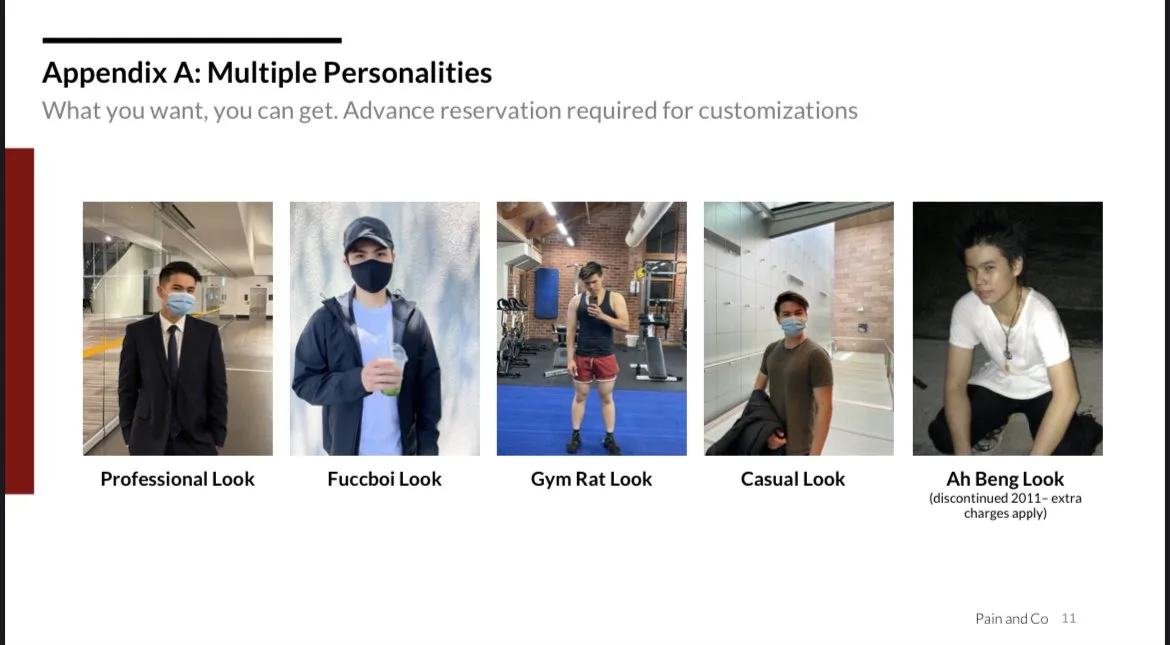Click the Casual Look photo
This screenshot has height=645, width=1170.
tap(798, 328)
